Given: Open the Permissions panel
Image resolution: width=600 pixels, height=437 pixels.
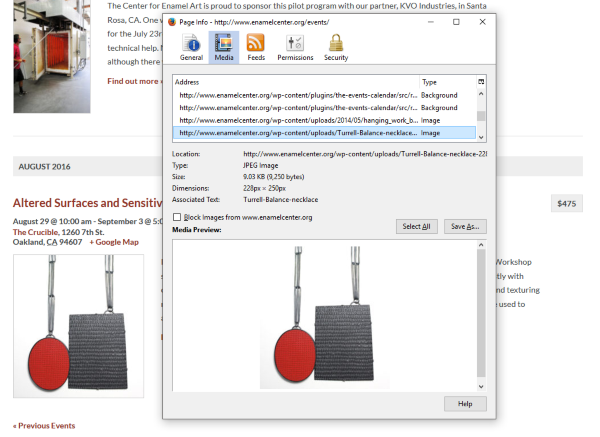Looking at the screenshot, I should [295, 47].
